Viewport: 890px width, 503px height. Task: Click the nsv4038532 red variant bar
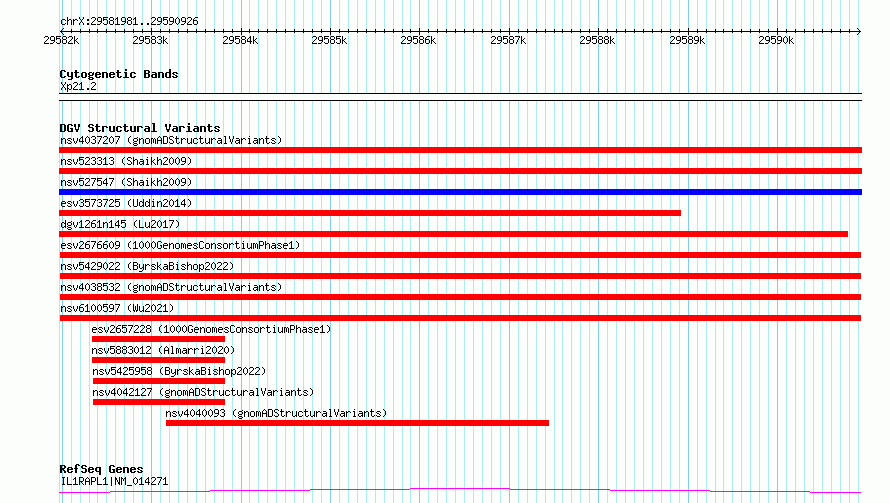[x=460, y=297]
